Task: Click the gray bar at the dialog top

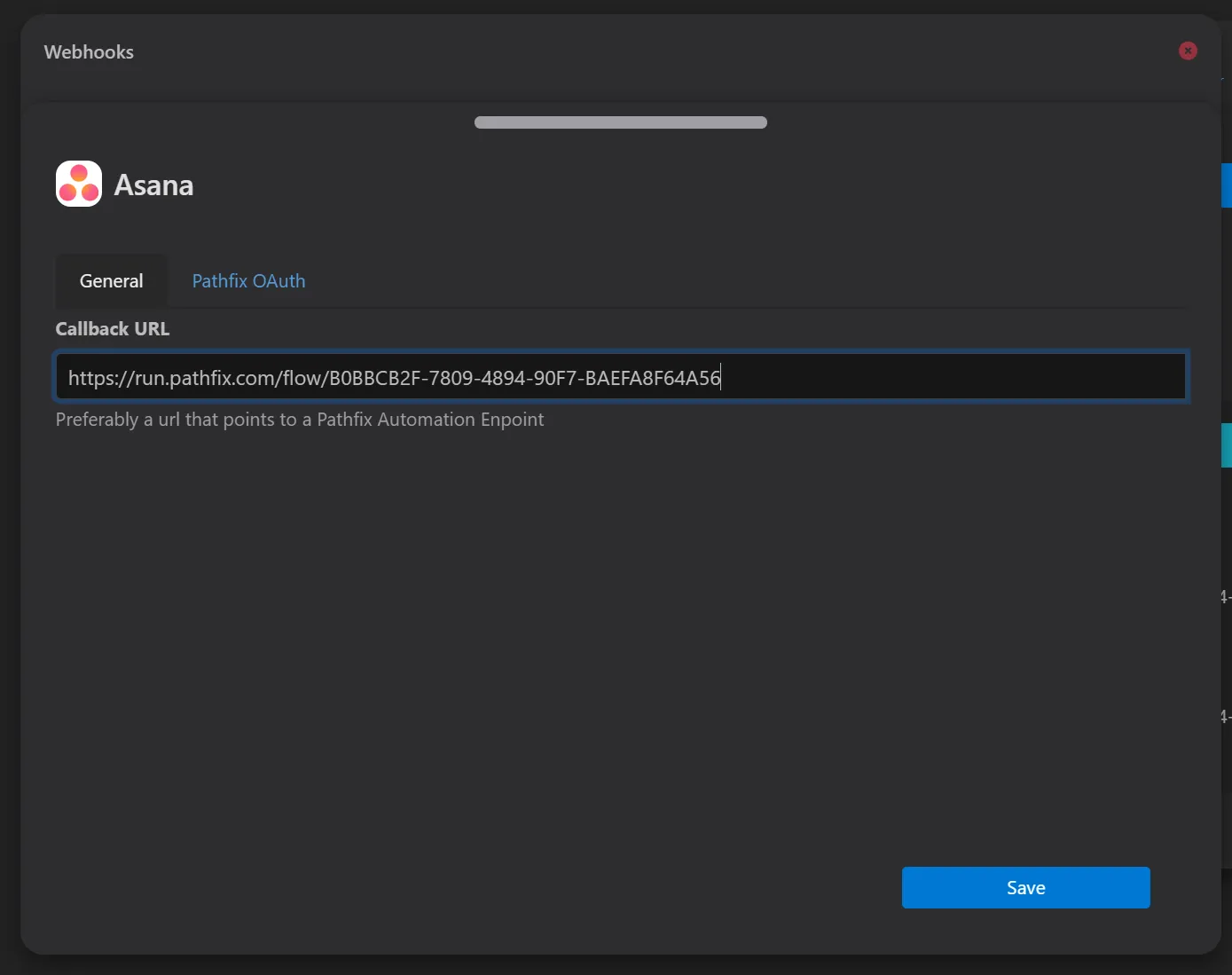Action: coord(621,122)
